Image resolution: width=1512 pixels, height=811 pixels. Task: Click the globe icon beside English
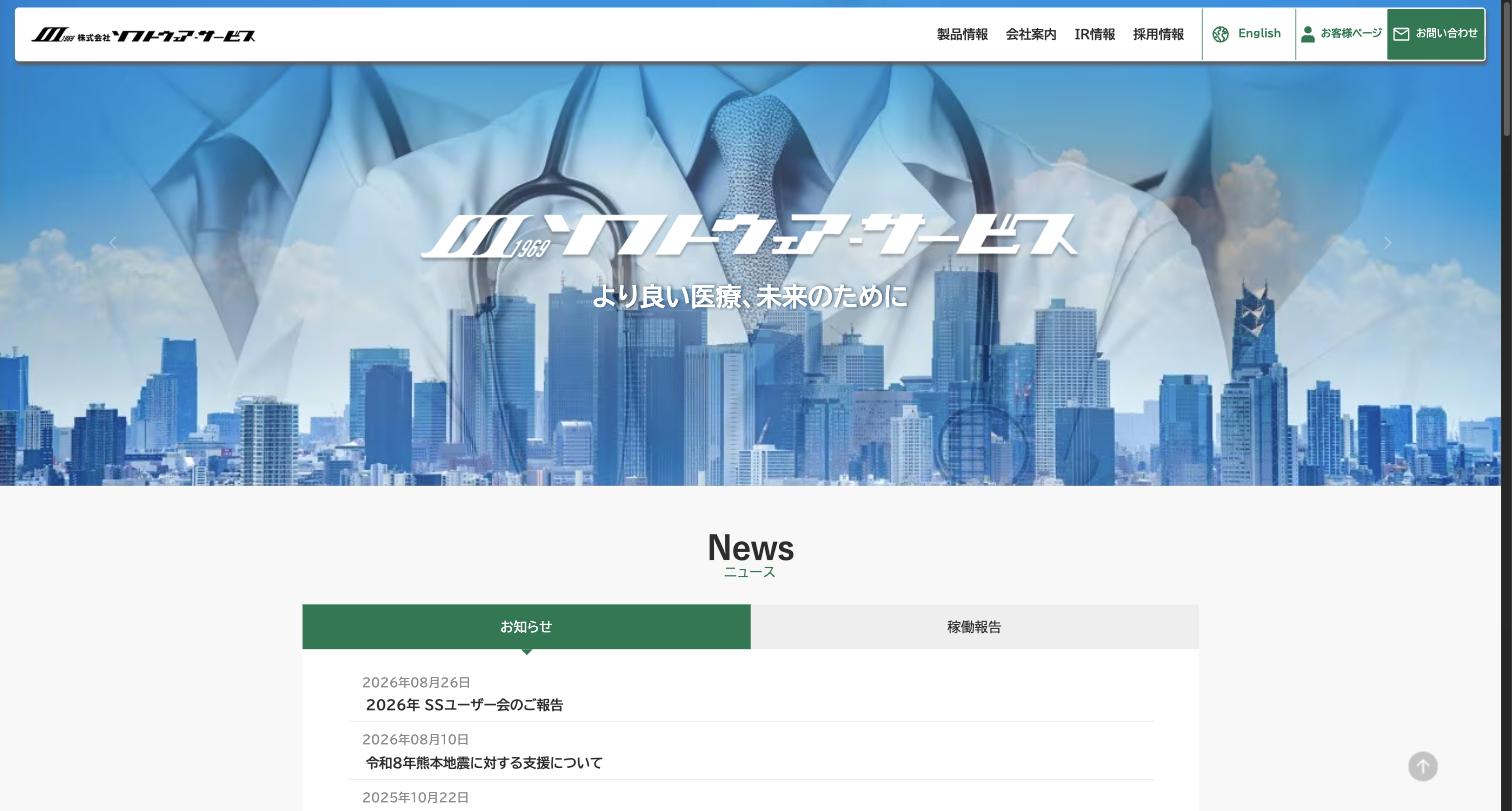1220,34
